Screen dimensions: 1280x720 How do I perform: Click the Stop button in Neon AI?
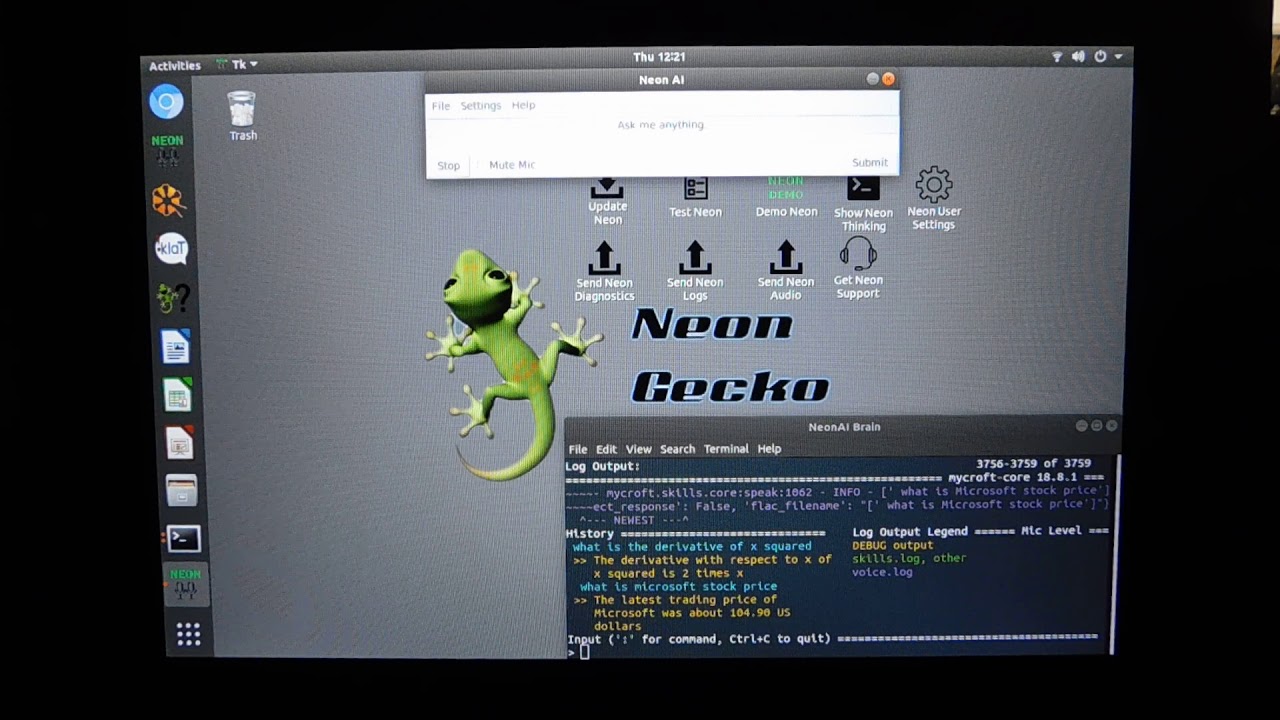point(448,165)
